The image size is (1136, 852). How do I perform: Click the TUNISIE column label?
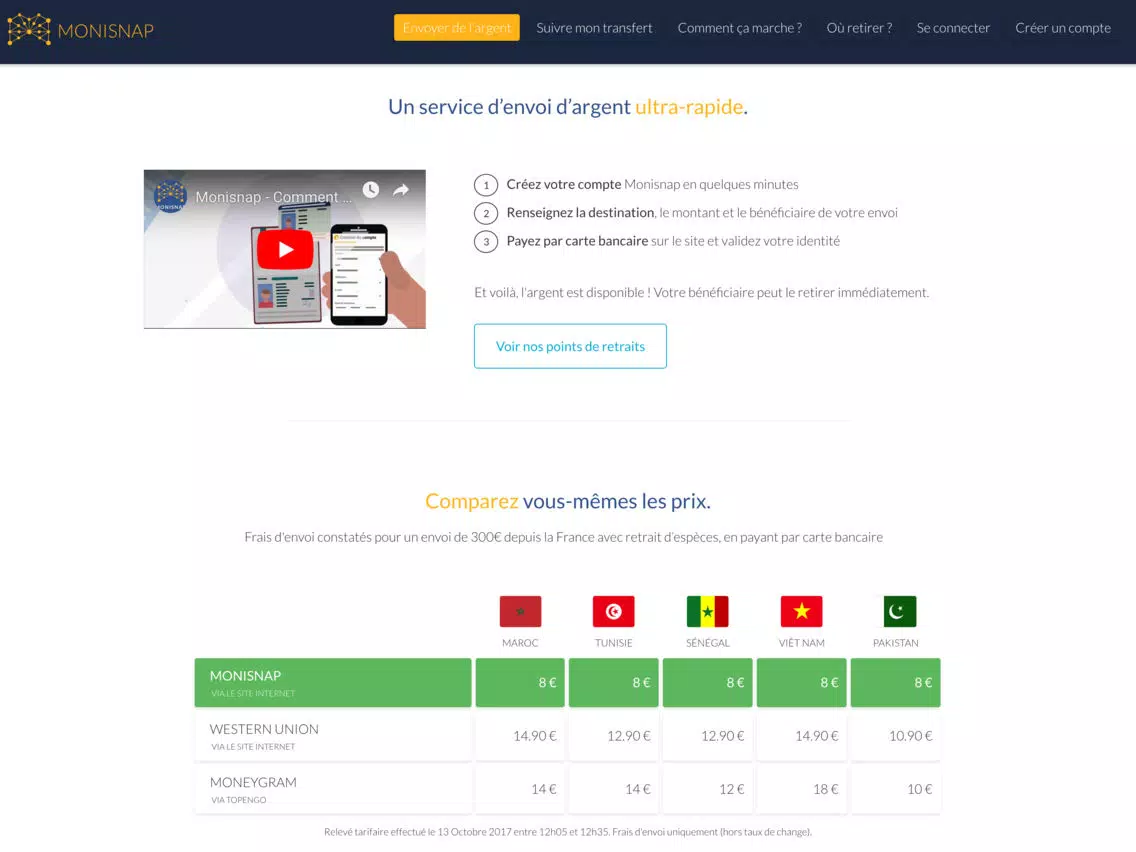[x=614, y=643]
